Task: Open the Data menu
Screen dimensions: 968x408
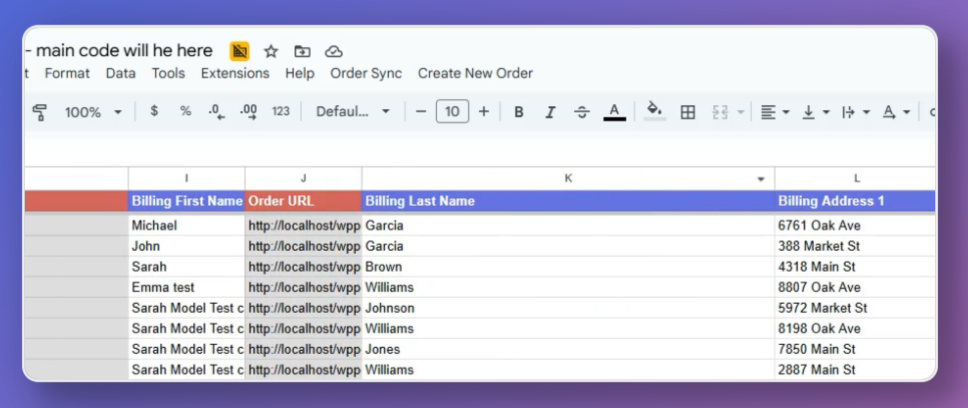Action: (x=120, y=73)
